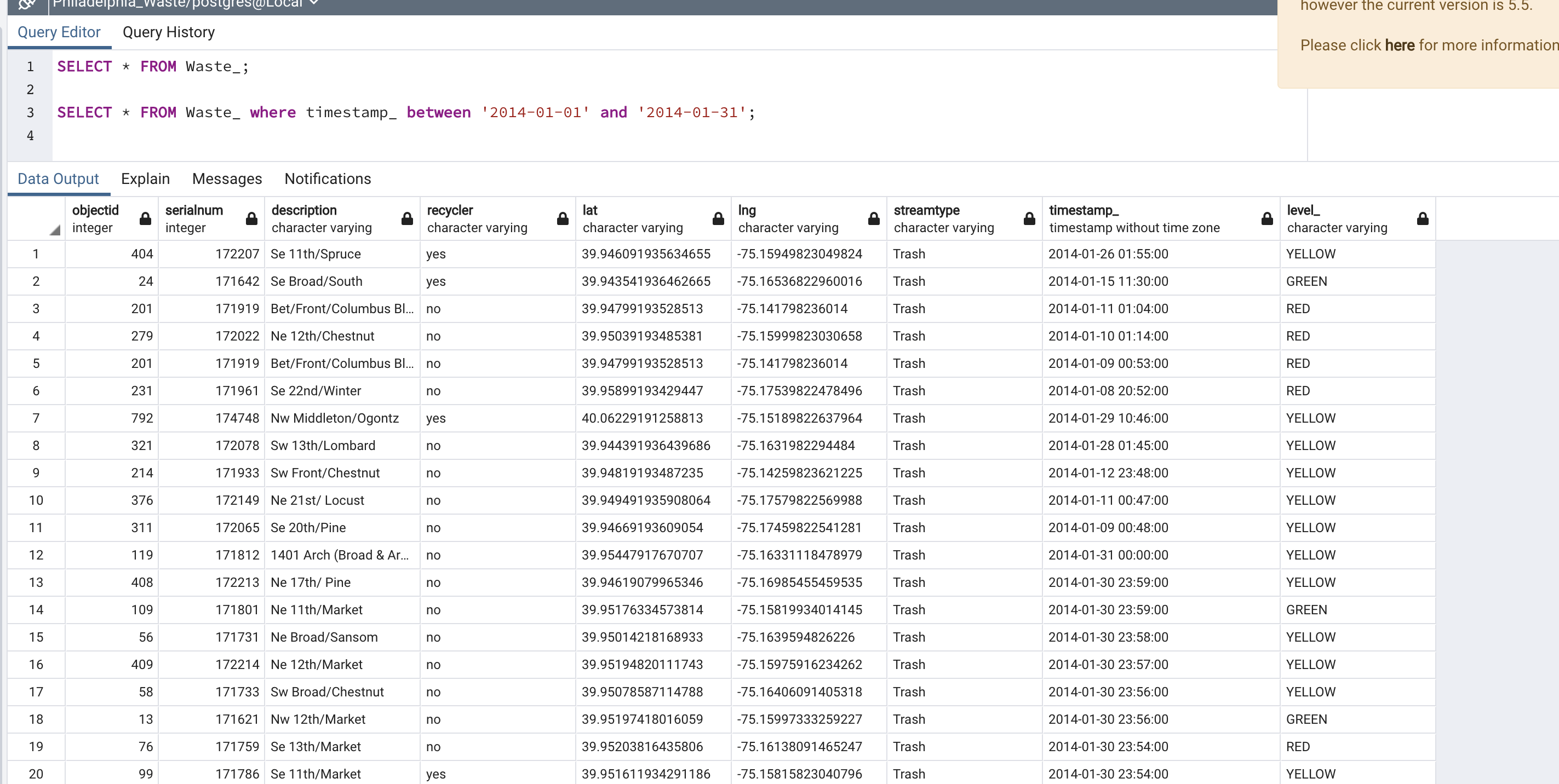Click the lock icon on level_ column
This screenshot has width=1559, height=784.
1422,219
